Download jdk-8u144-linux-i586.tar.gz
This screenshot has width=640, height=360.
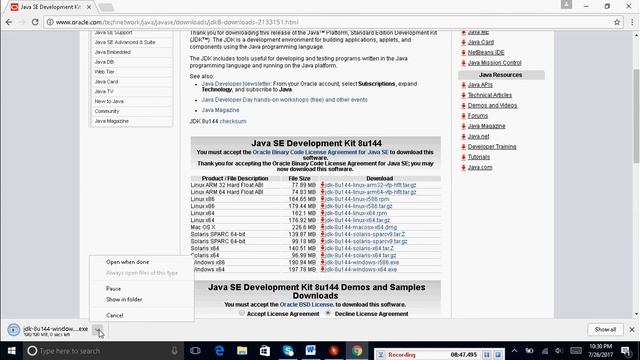coord(358,206)
